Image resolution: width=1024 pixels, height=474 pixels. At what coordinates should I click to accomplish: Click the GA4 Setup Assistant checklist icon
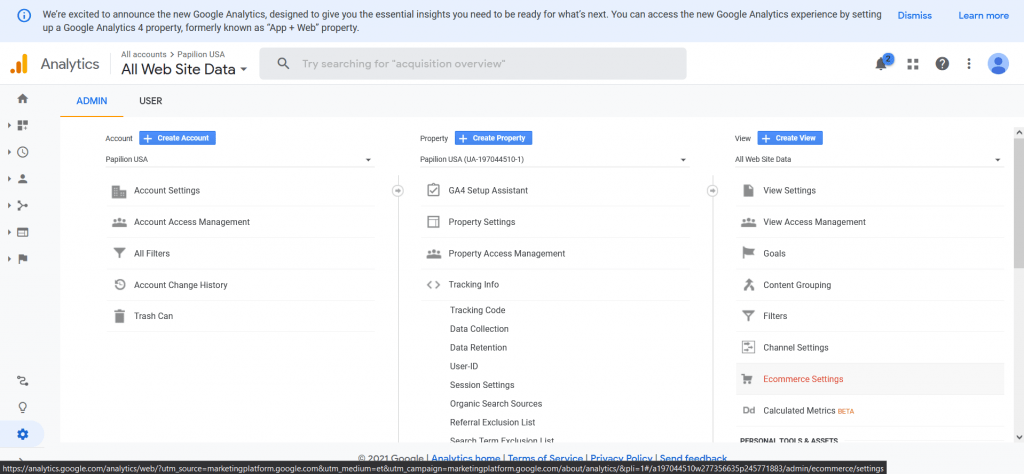(x=433, y=190)
